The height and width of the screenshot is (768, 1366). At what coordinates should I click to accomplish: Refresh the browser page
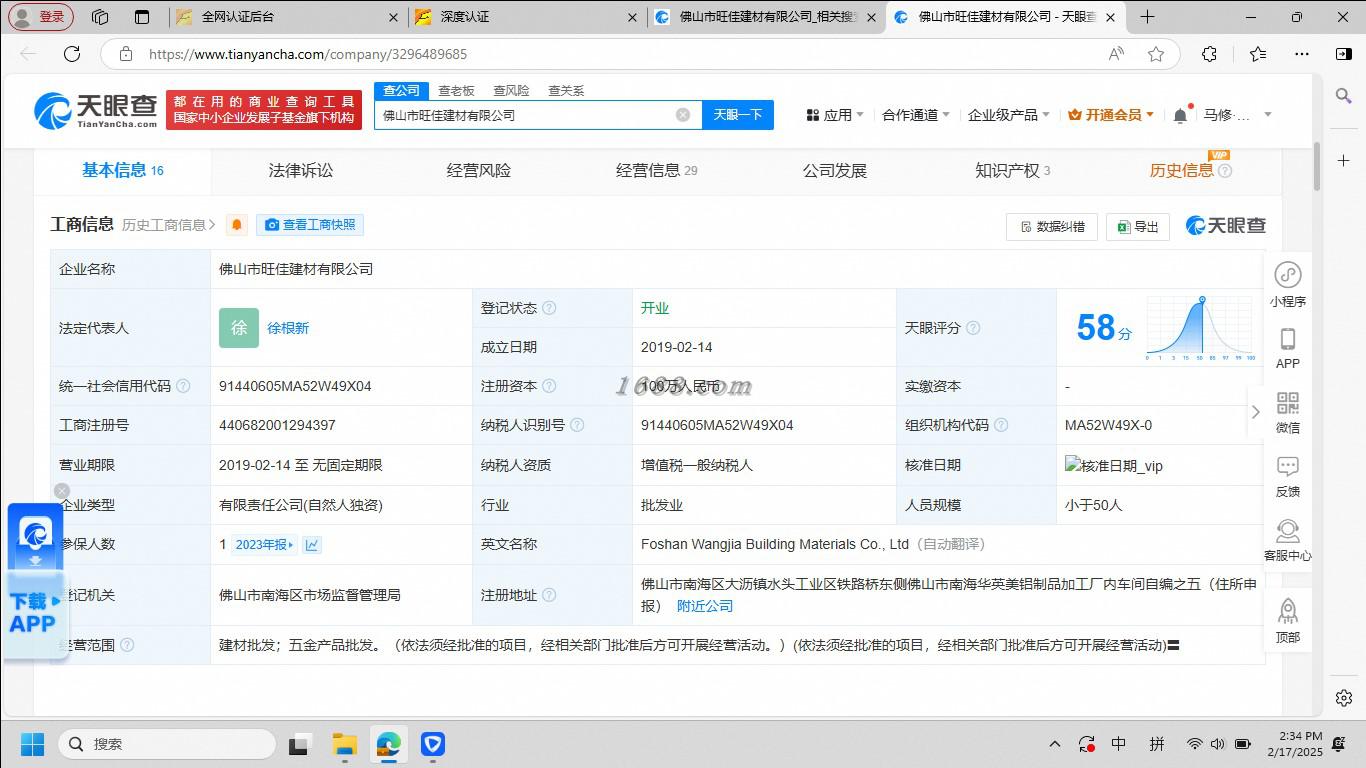[72, 54]
